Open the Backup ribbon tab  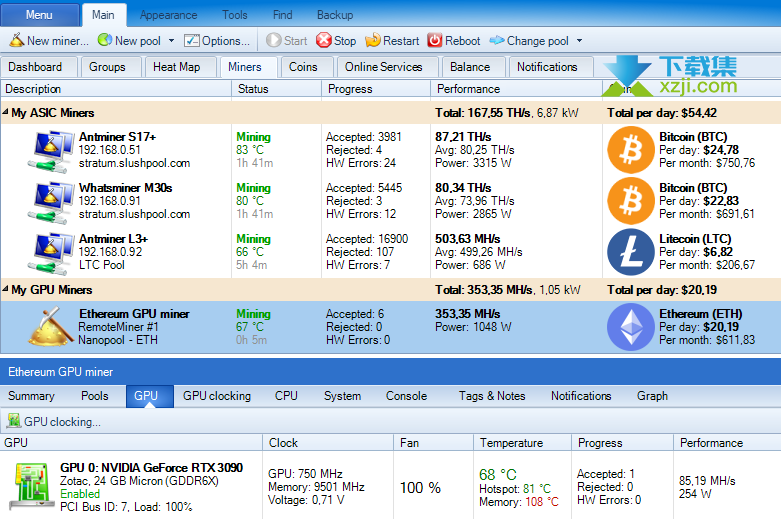coord(335,15)
